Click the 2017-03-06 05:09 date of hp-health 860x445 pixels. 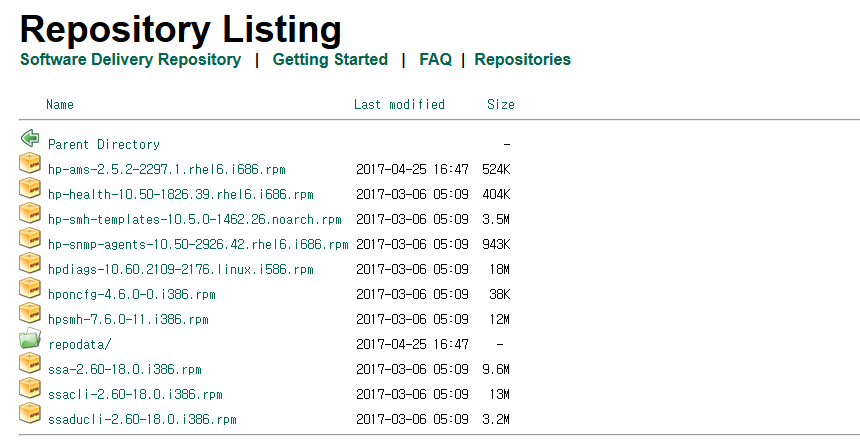412,195
